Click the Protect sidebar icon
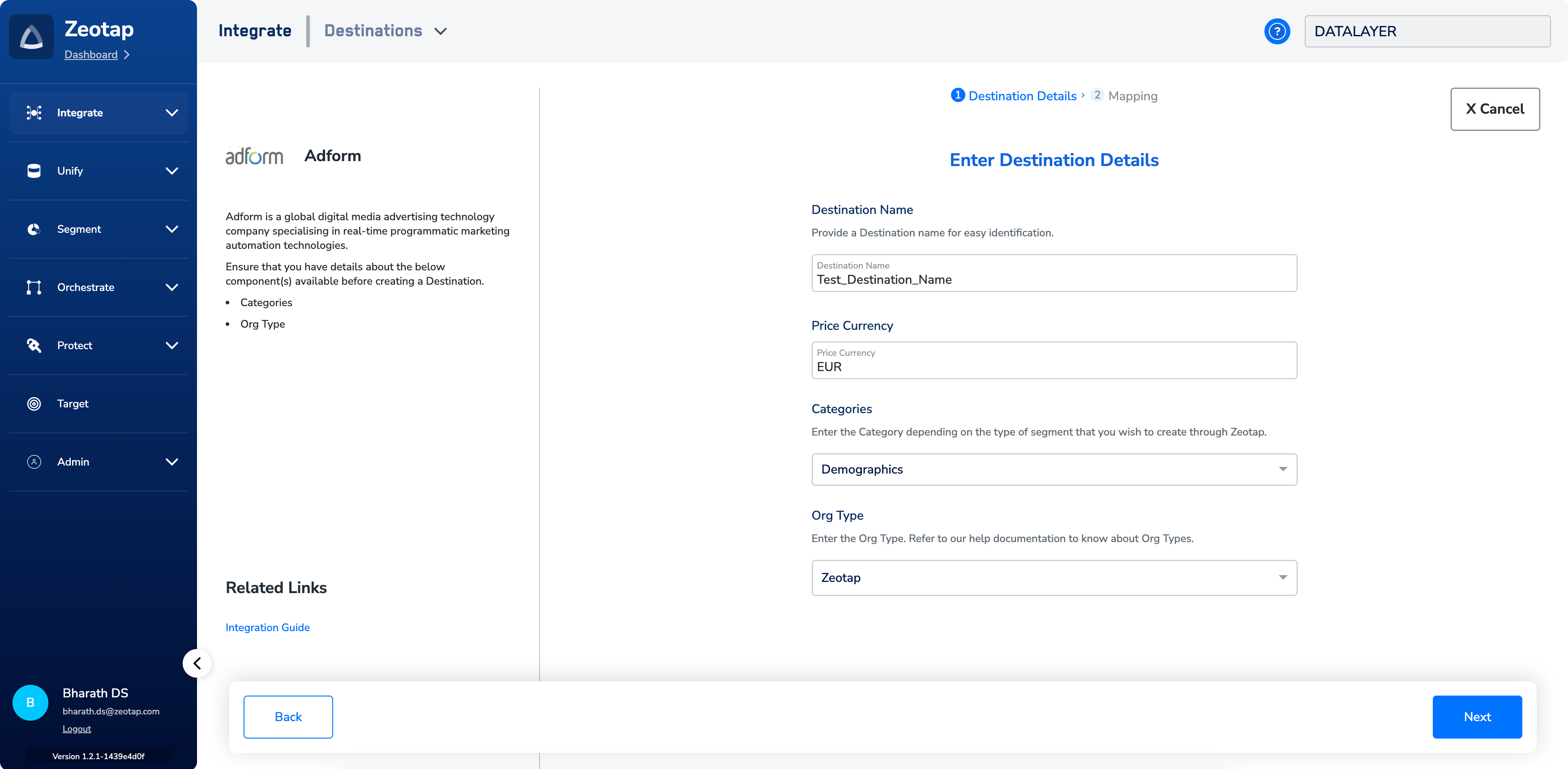The width and height of the screenshot is (1568, 769). coord(34,346)
